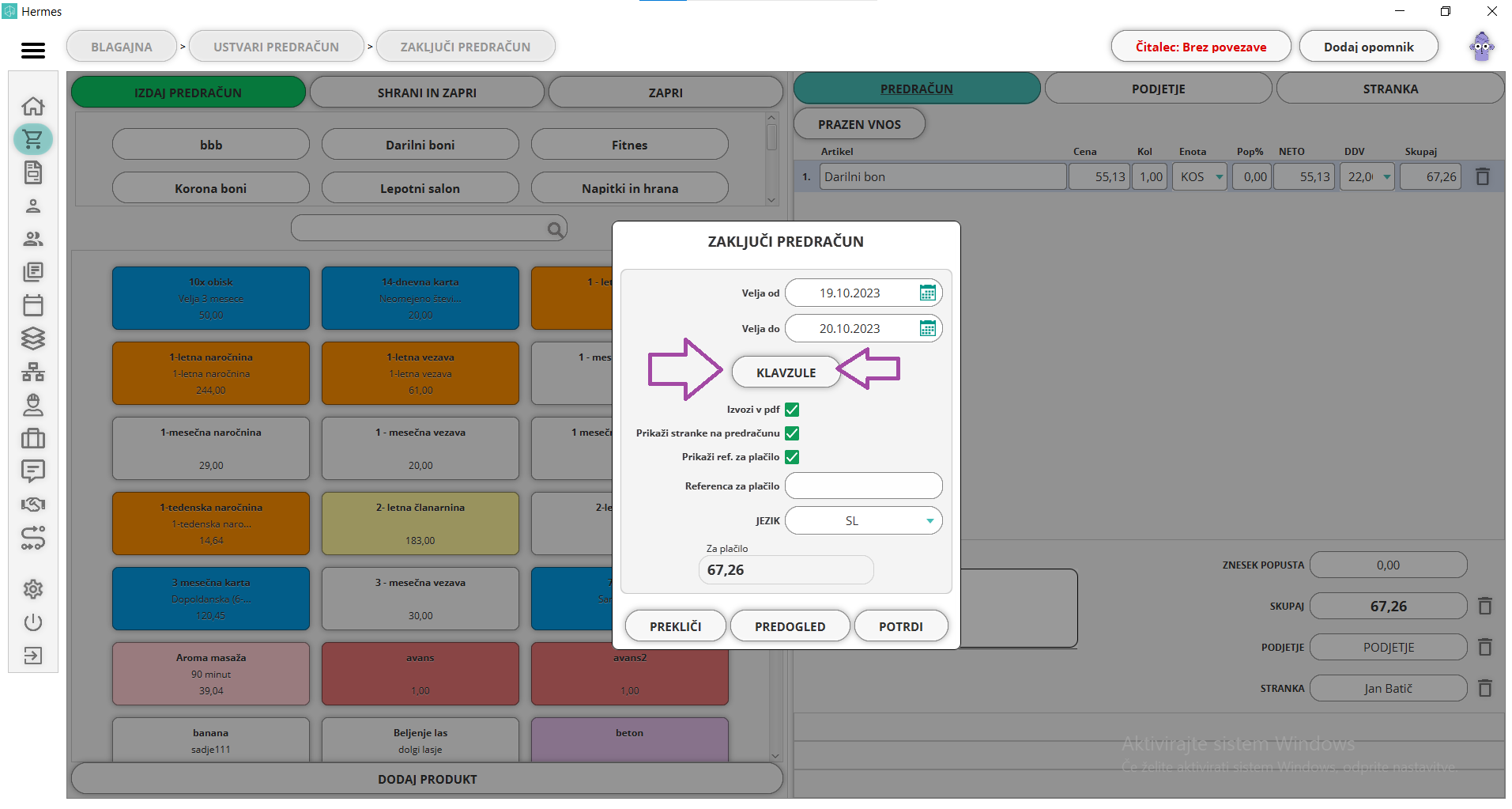
Task: Switch to the PREDRAČUN tab
Action: 917,89
